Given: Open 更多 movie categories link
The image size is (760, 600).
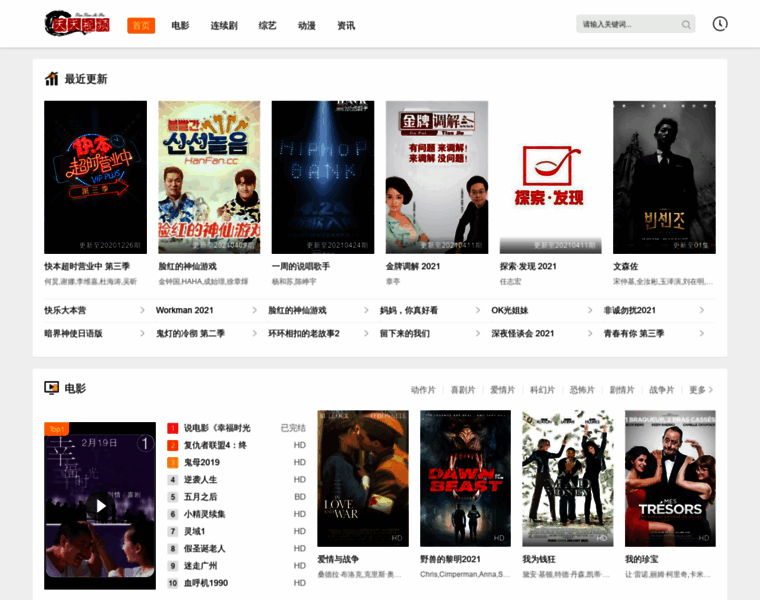Looking at the screenshot, I should coord(701,390).
